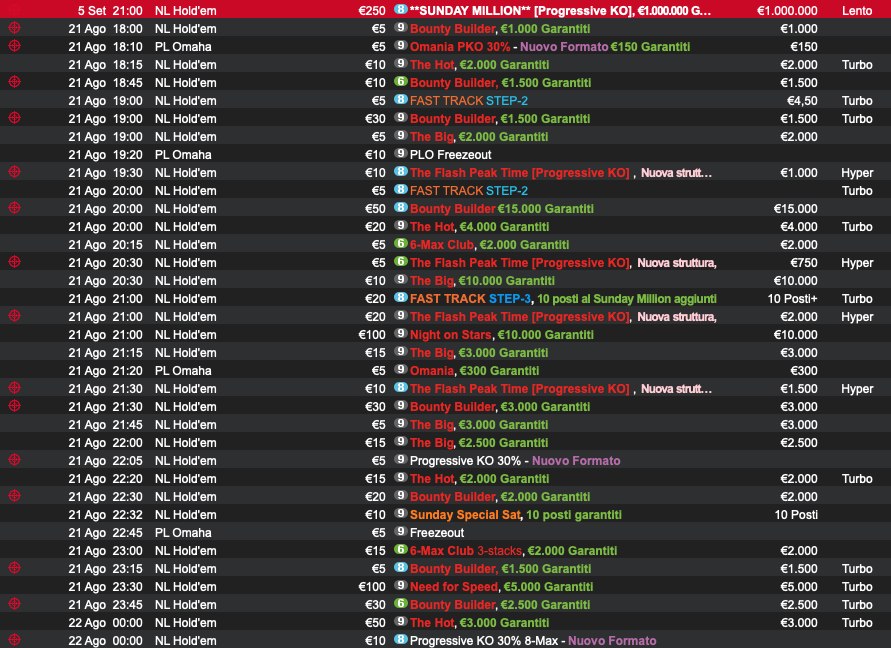Click the target icon on the 22:05 Progressive KO row
This screenshot has height=648, width=891.
coord(15,460)
